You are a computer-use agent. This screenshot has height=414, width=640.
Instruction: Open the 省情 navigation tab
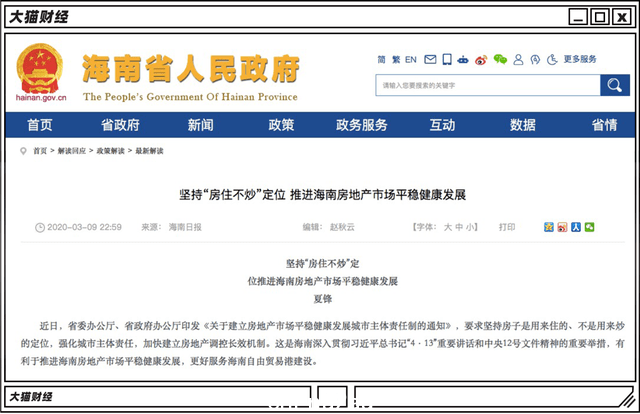pos(604,125)
